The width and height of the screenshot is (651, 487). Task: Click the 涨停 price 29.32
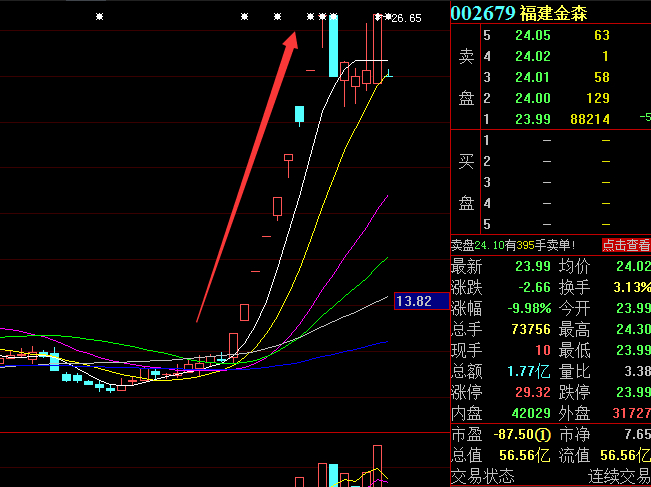click(x=533, y=392)
